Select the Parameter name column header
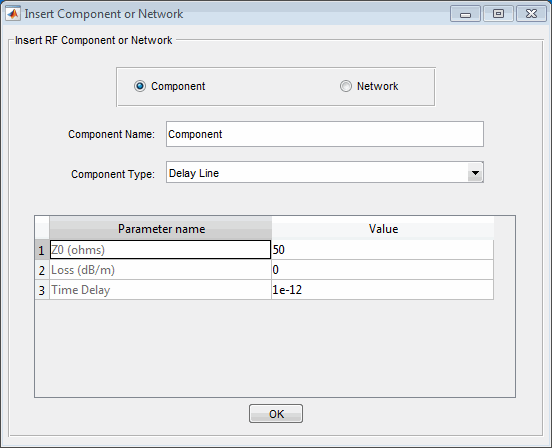 tap(161, 229)
